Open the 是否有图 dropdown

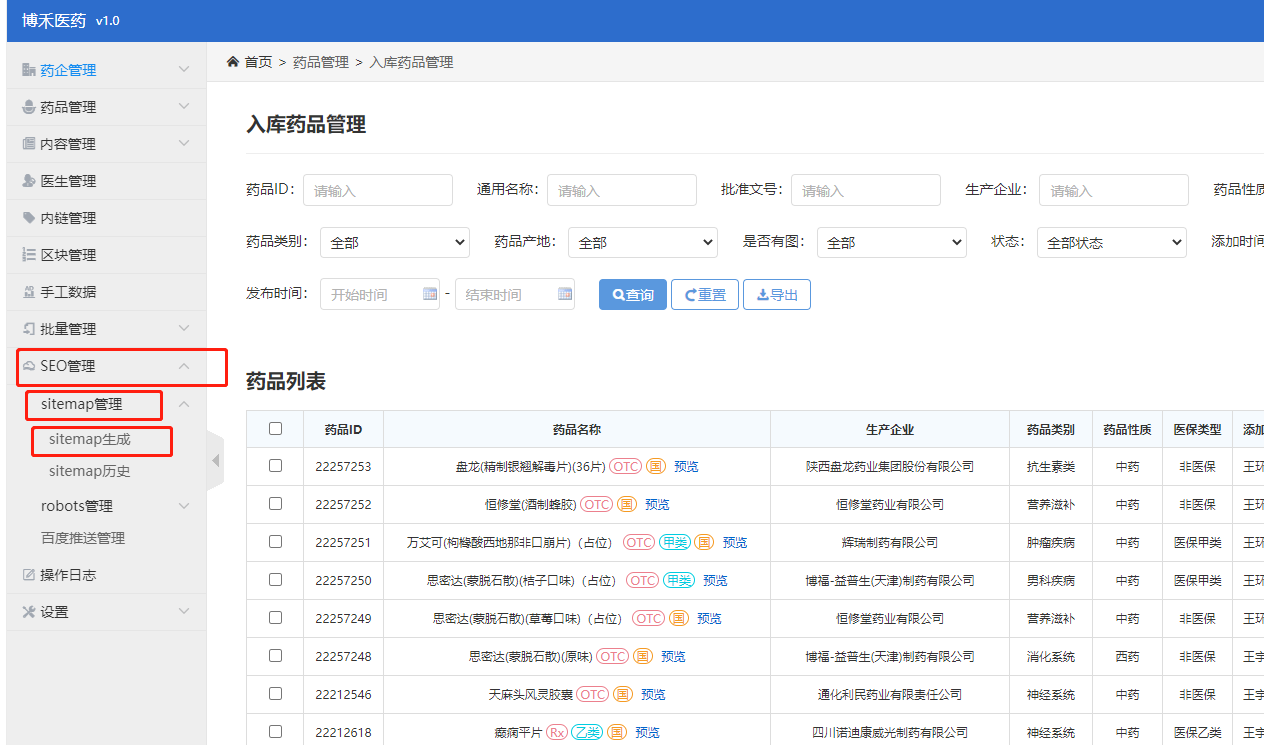[x=891, y=242]
